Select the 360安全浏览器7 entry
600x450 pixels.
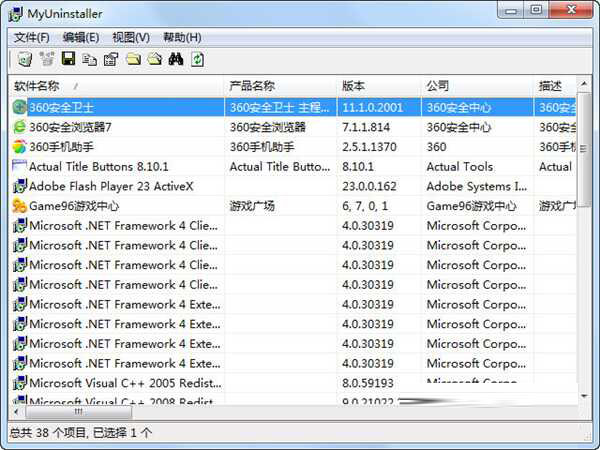point(70,127)
